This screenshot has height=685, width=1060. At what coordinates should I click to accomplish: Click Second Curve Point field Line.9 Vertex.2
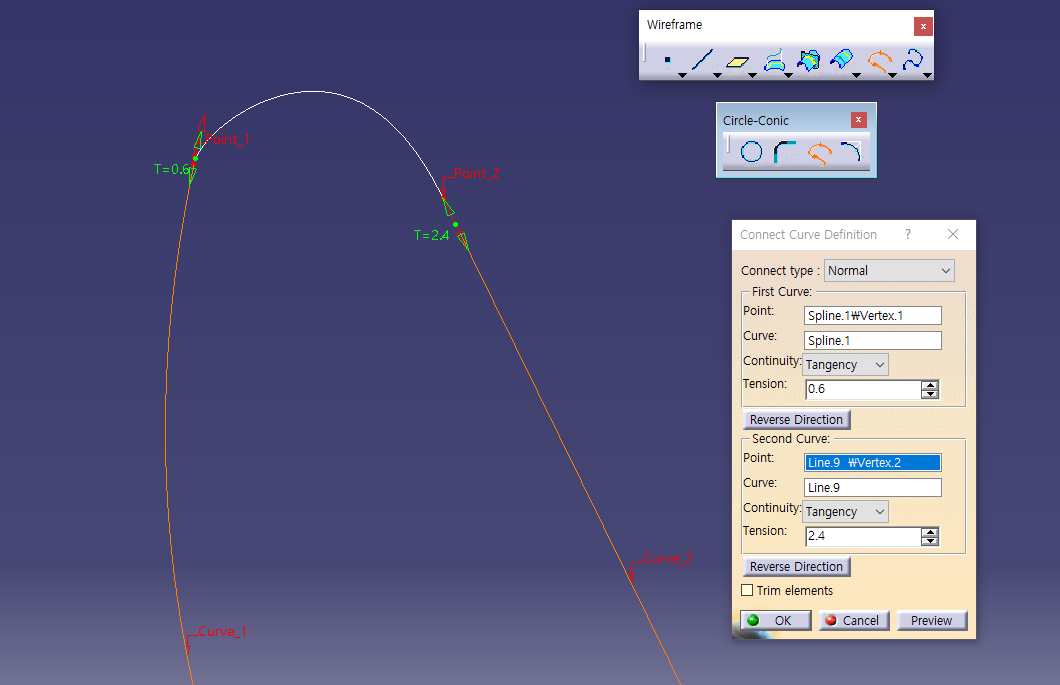873,463
